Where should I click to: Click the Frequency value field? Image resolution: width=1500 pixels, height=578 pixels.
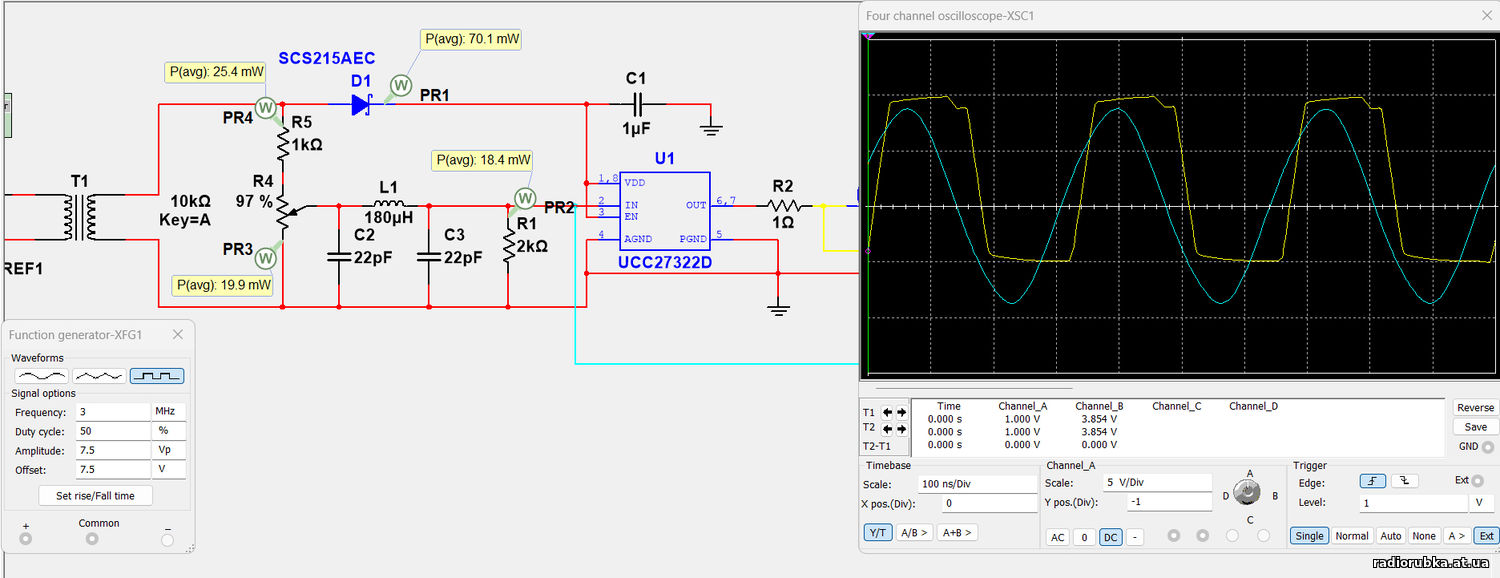[x=113, y=412]
